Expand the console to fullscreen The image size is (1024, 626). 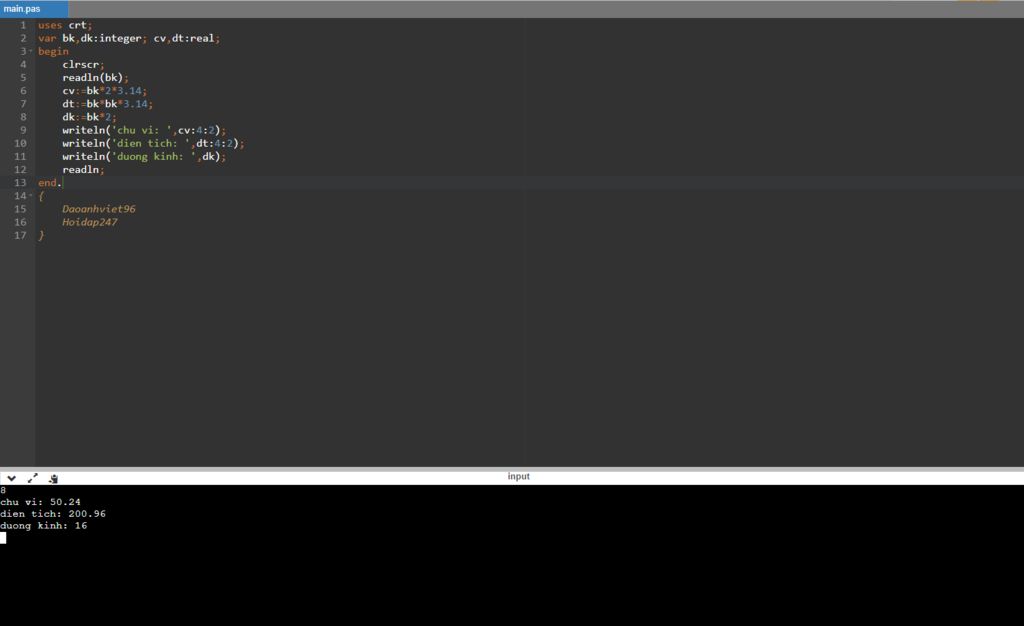coord(33,478)
